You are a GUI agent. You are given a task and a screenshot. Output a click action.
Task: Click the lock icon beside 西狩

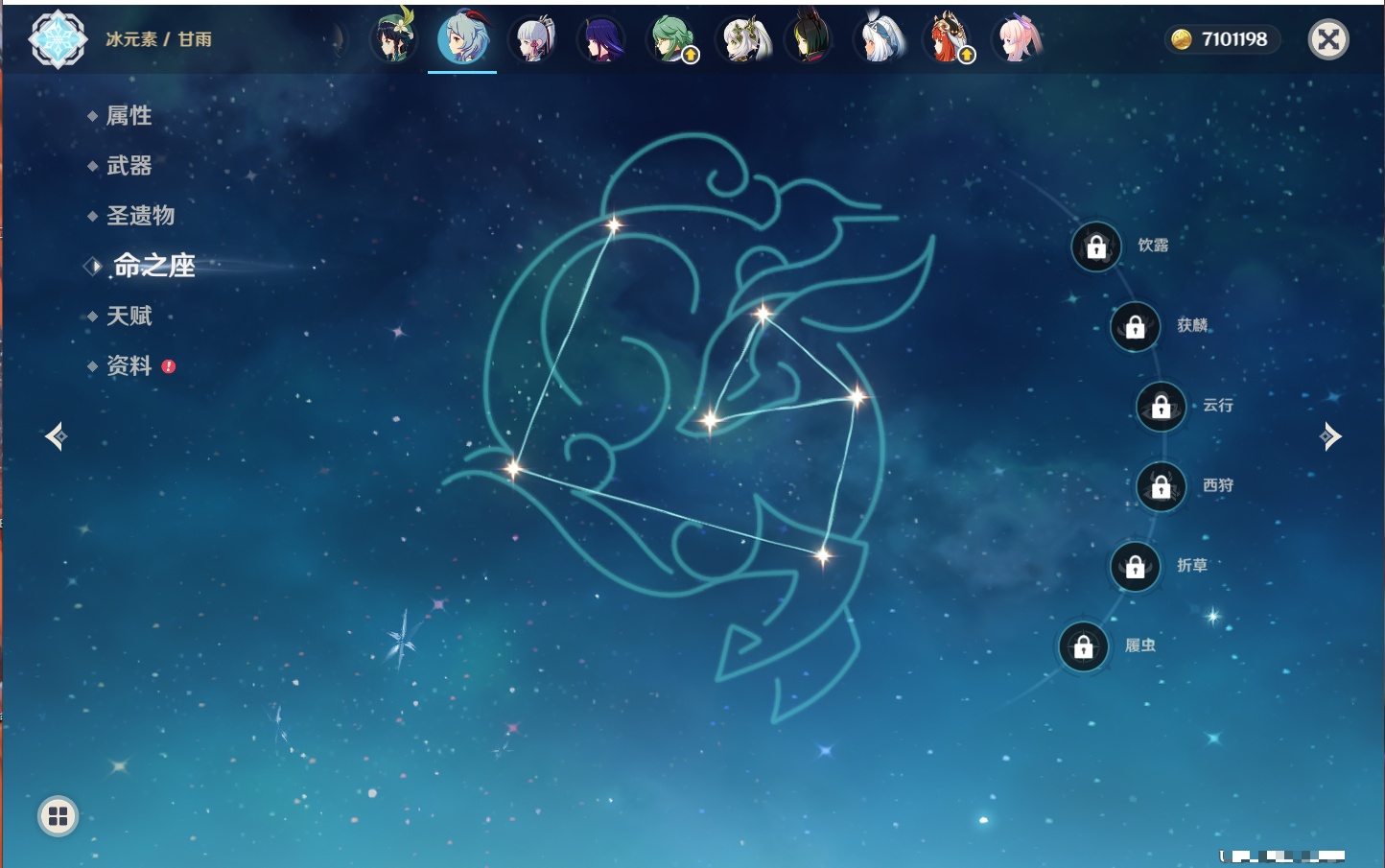pyautogui.click(x=1162, y=487)
